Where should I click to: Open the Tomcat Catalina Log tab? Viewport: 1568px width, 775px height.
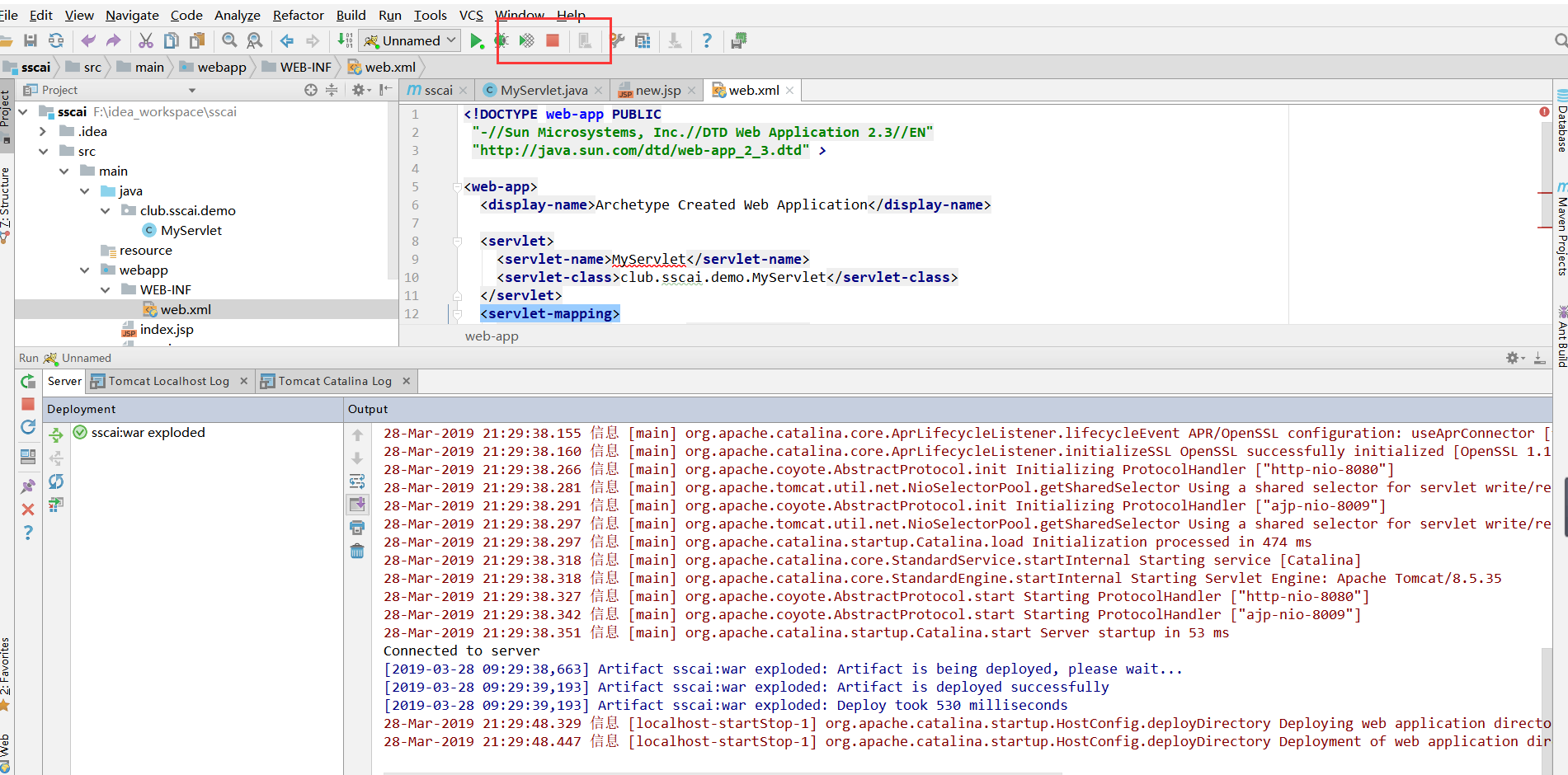(334, 382)
